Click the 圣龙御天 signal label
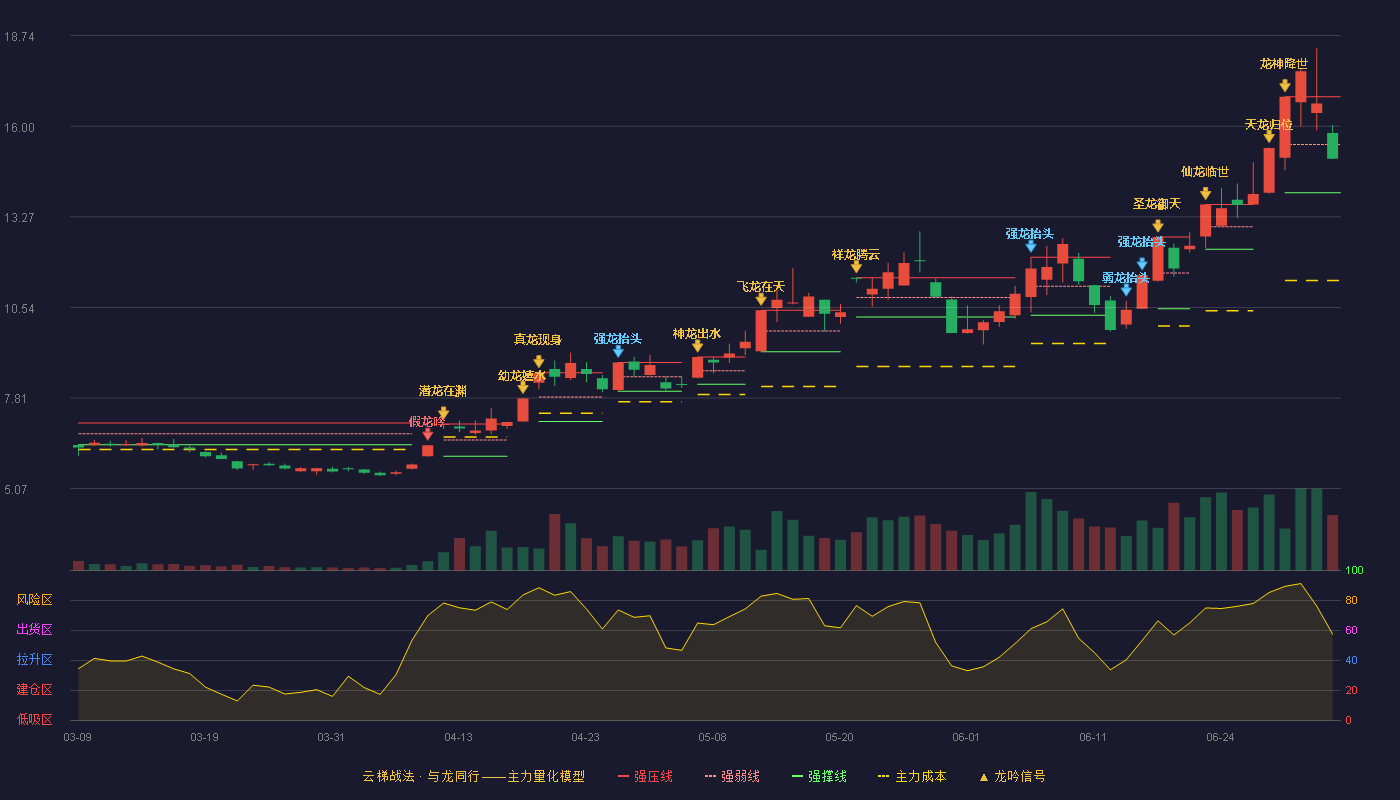The width and height of the screenshot is (1400, 800). point(1157,204)
